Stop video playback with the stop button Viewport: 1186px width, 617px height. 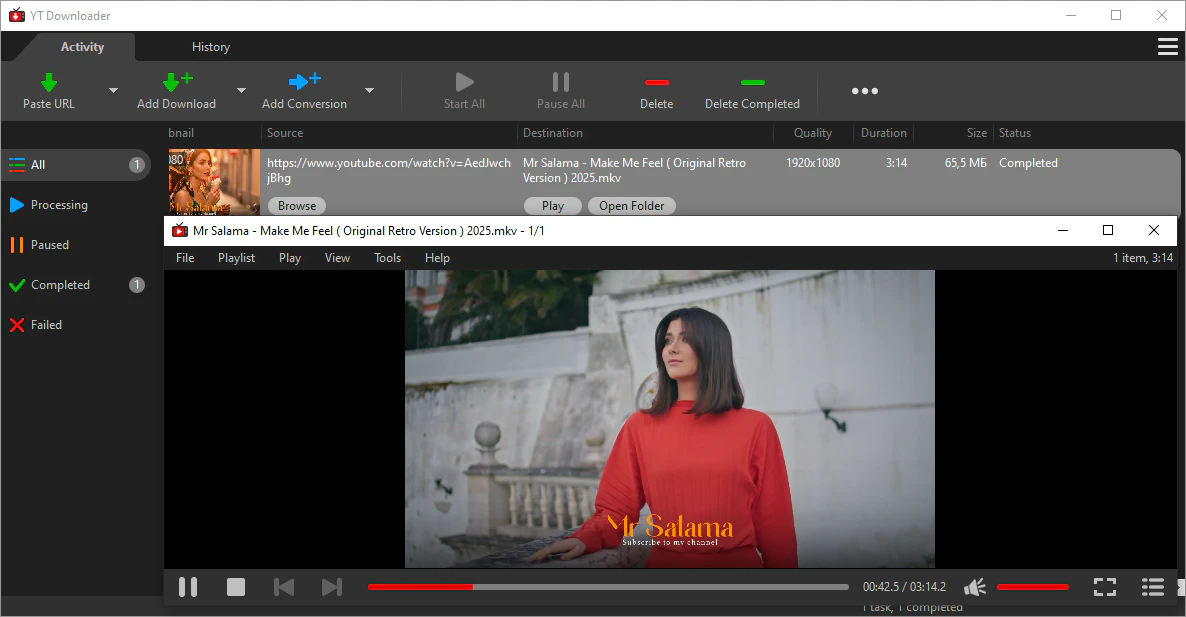(x=236, y=587)
